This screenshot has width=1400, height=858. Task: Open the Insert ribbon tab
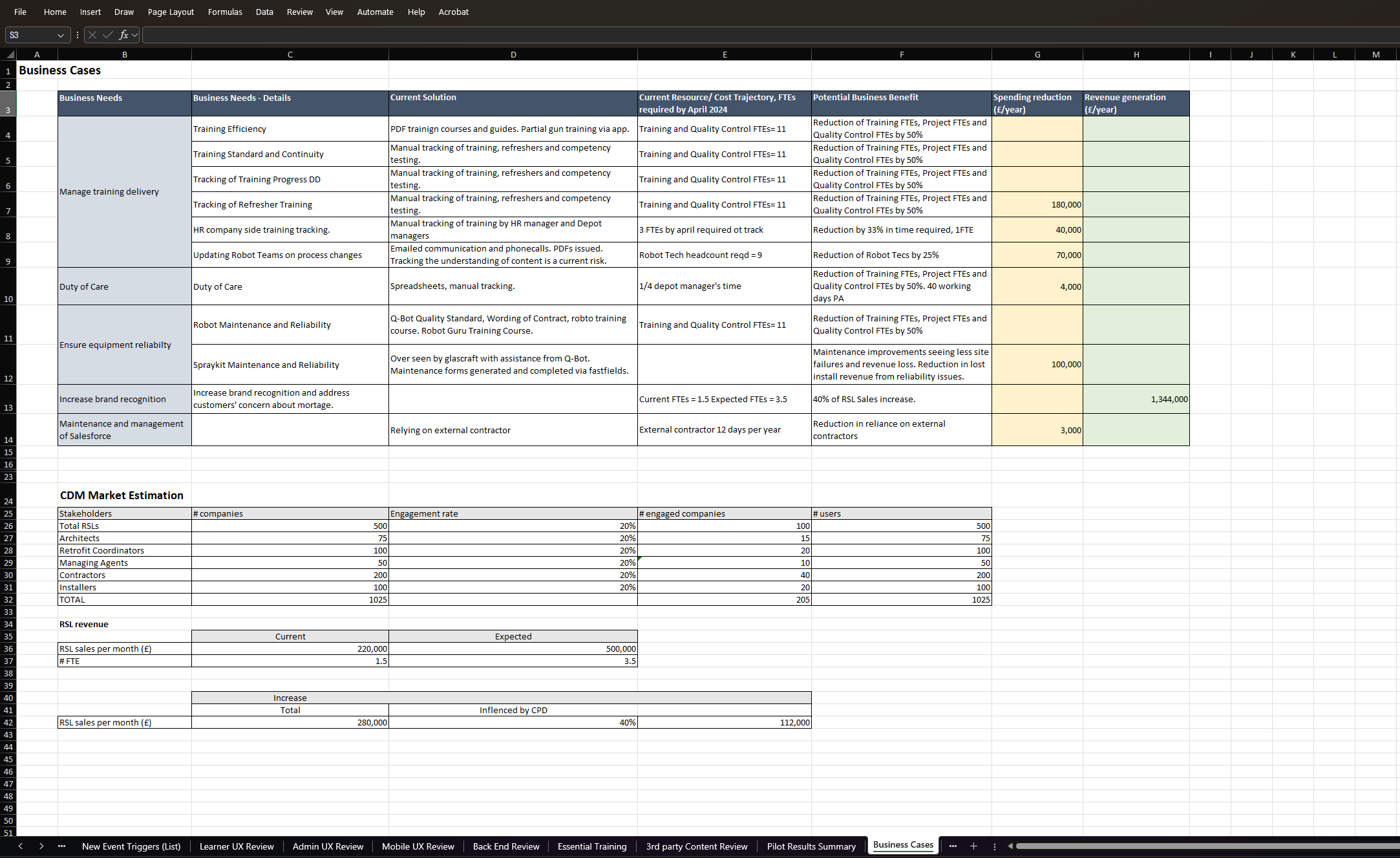tap(90, 12)
